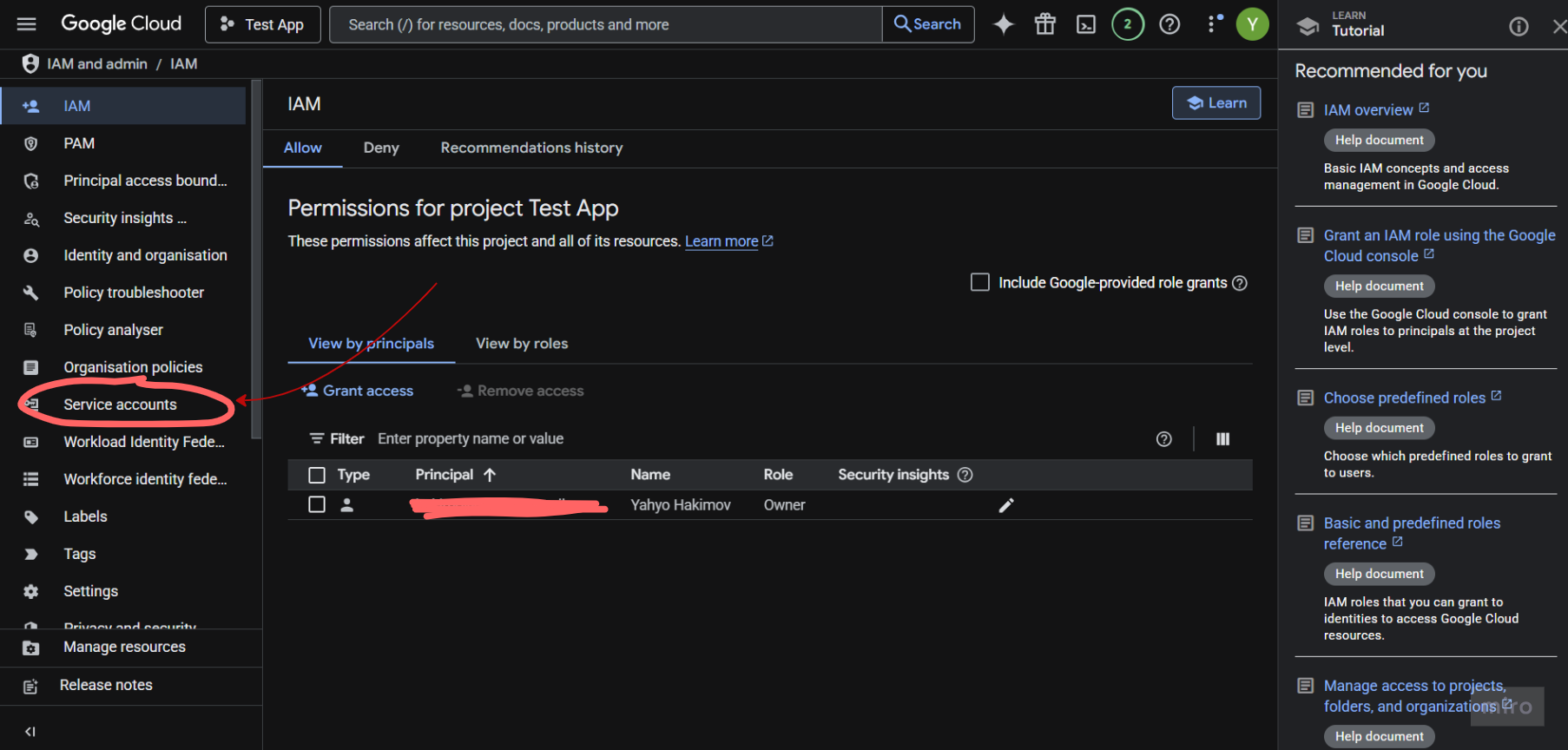This screenshot has width=1568, height=750.
Task: Open Settings in the sidebar
Action: coord(122,591)
